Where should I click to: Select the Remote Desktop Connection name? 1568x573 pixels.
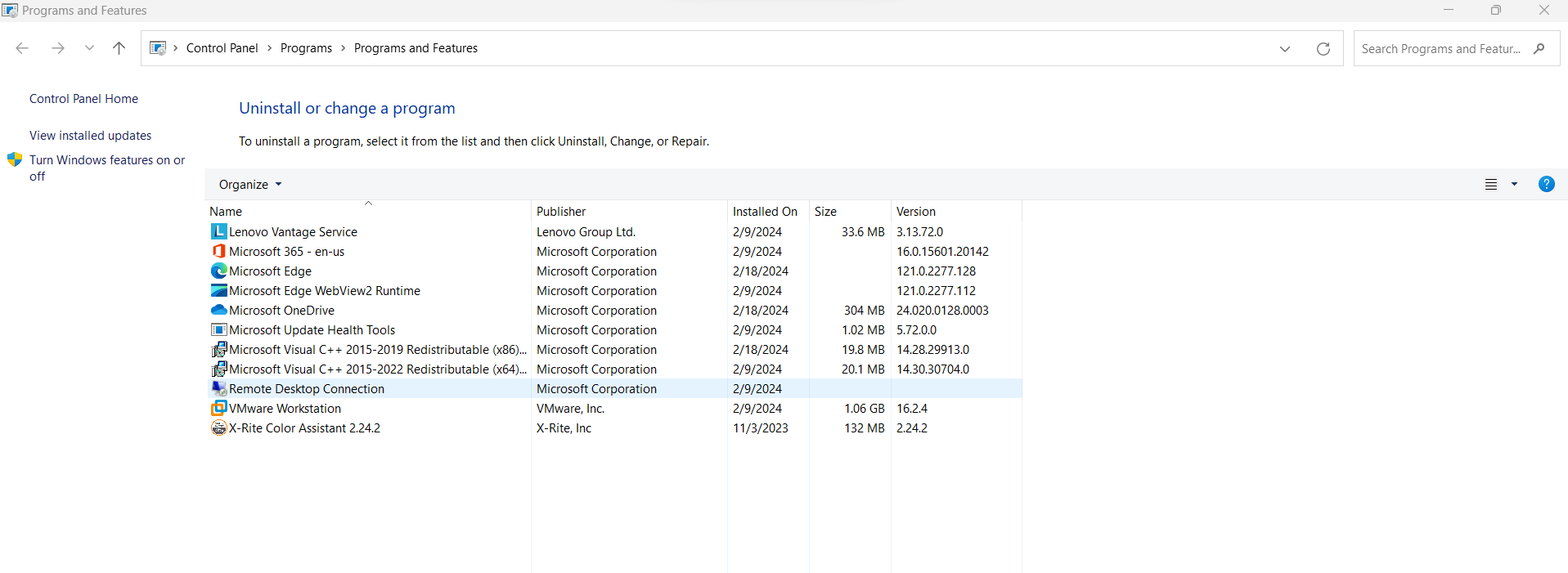click(307, 389)
